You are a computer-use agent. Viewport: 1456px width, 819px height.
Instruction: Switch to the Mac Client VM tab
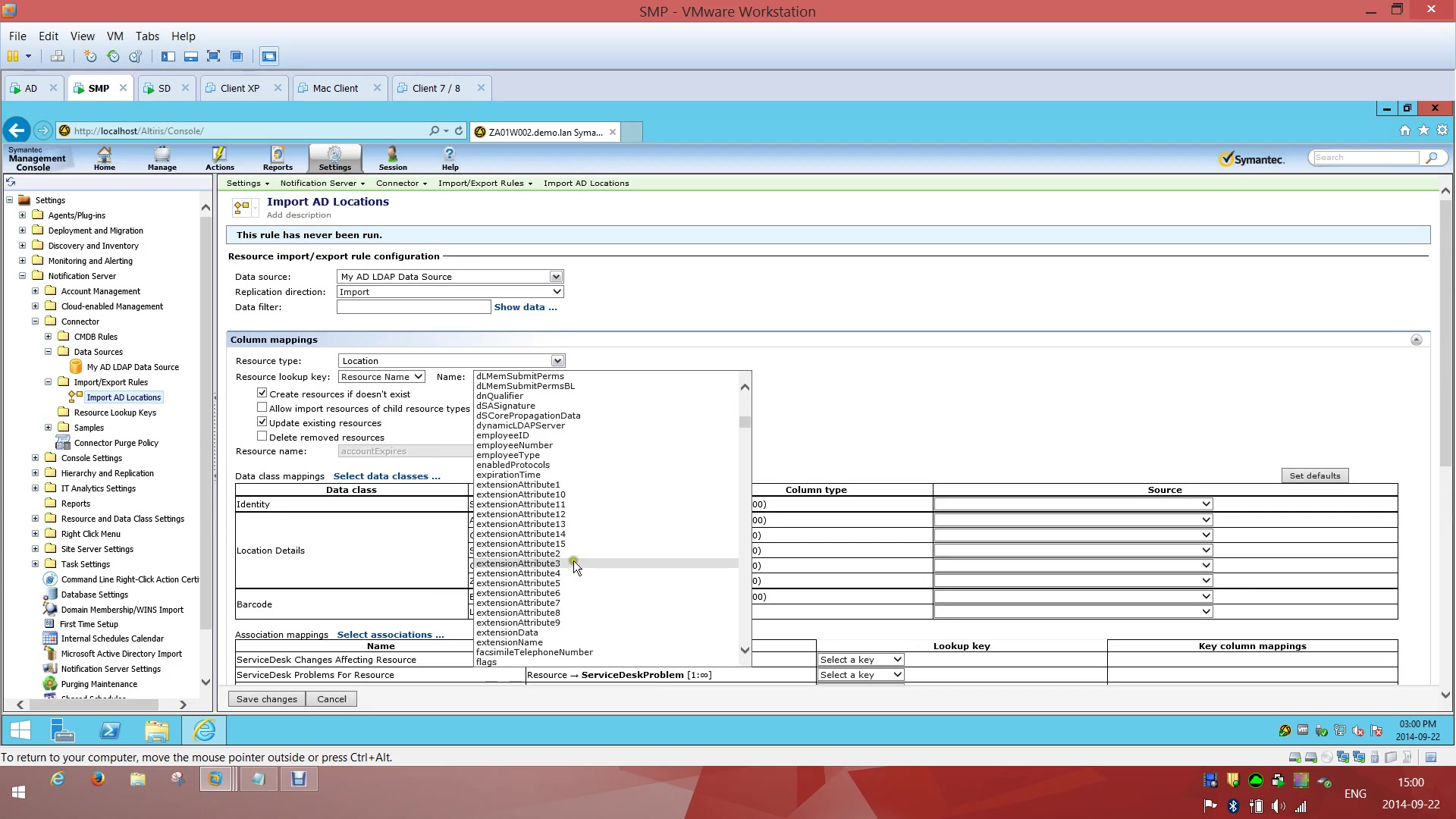coord(335,88)
